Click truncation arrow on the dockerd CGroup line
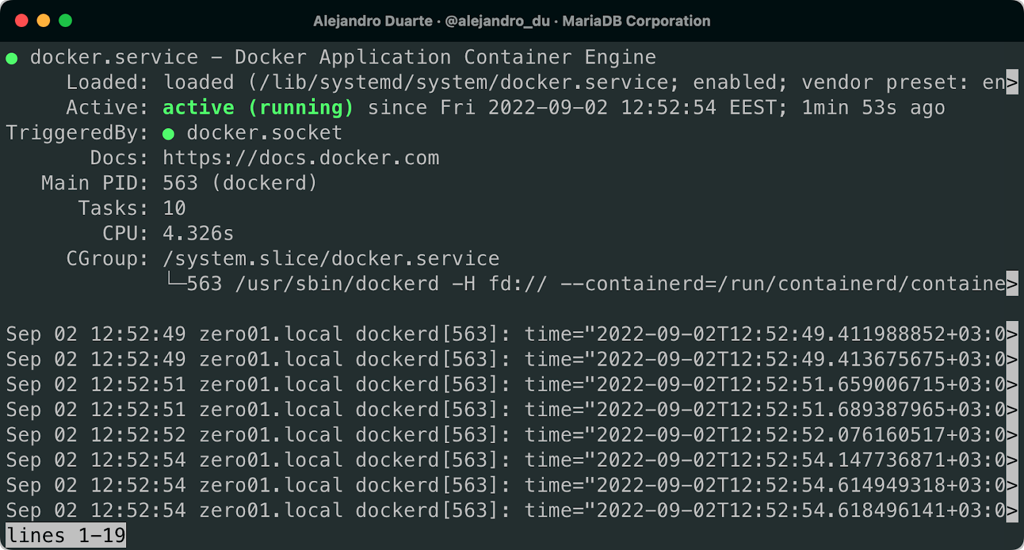Image resolution: width=1024 pixels, height=550 pixels. point(1012,285)
